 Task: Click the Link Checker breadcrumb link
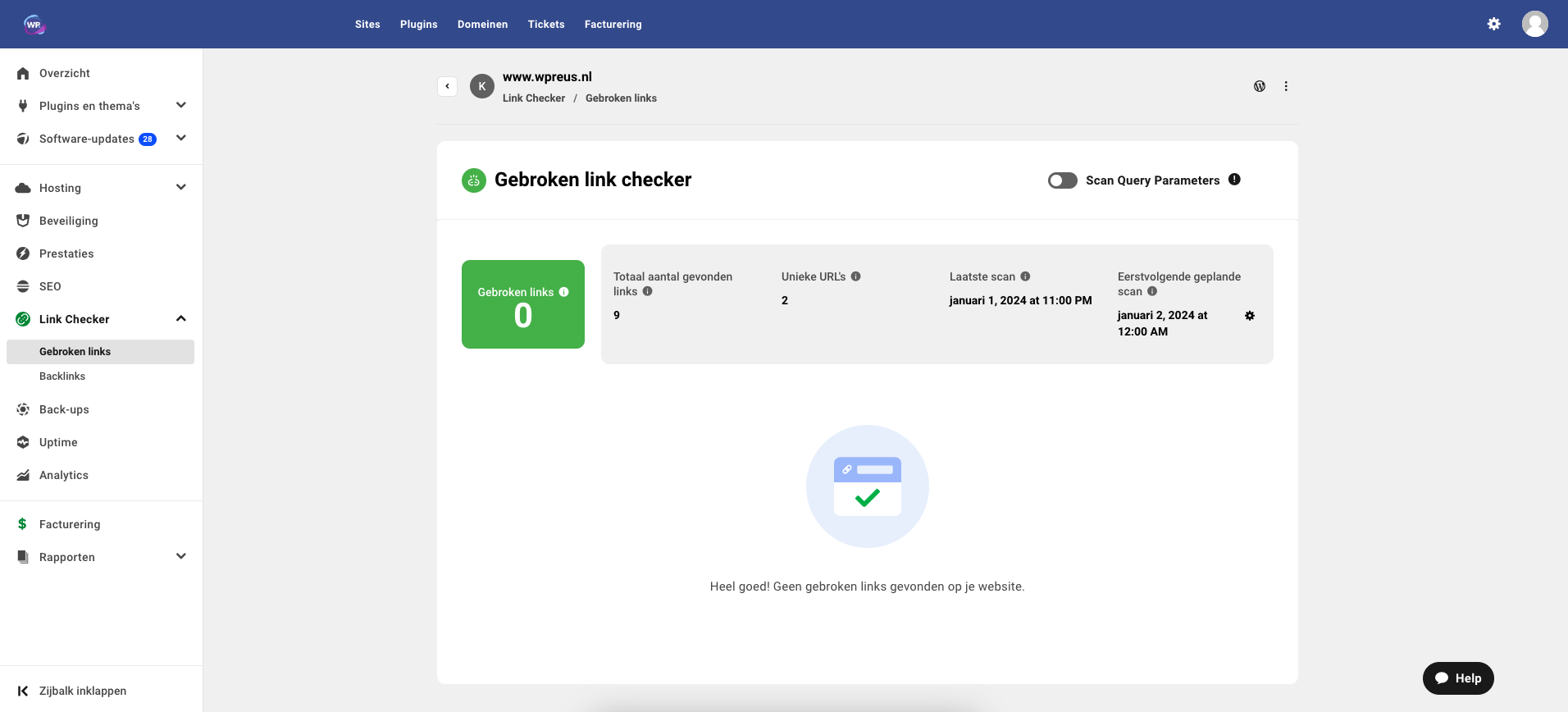pos(534,98)
